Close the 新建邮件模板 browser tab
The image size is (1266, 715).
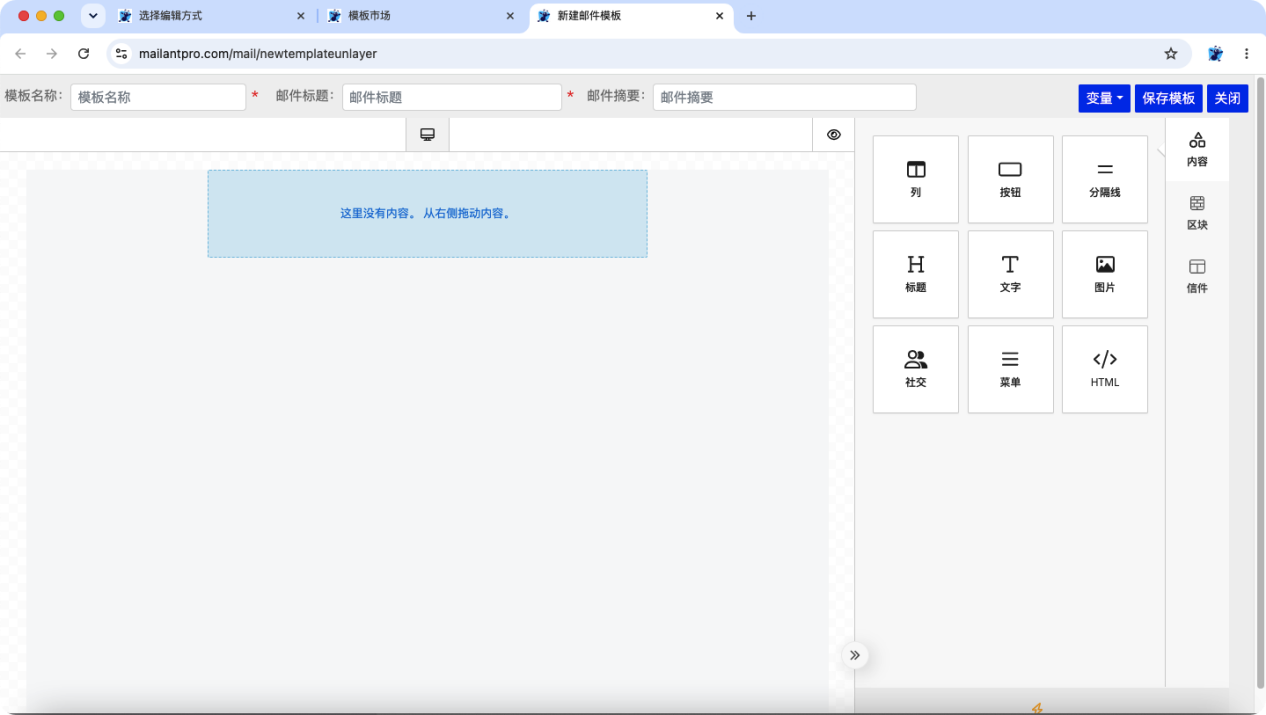(x=719, y=16)
